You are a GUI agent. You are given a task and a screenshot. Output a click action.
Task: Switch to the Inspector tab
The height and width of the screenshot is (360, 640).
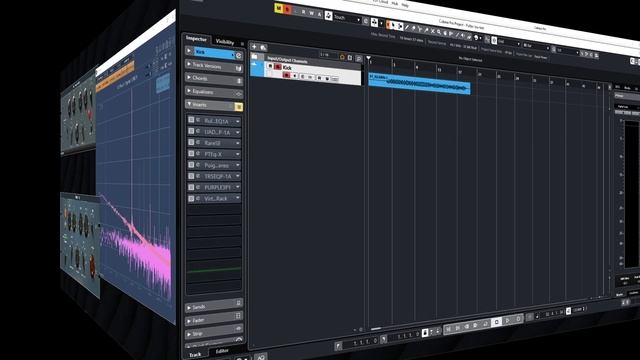[x=196, y=39]
